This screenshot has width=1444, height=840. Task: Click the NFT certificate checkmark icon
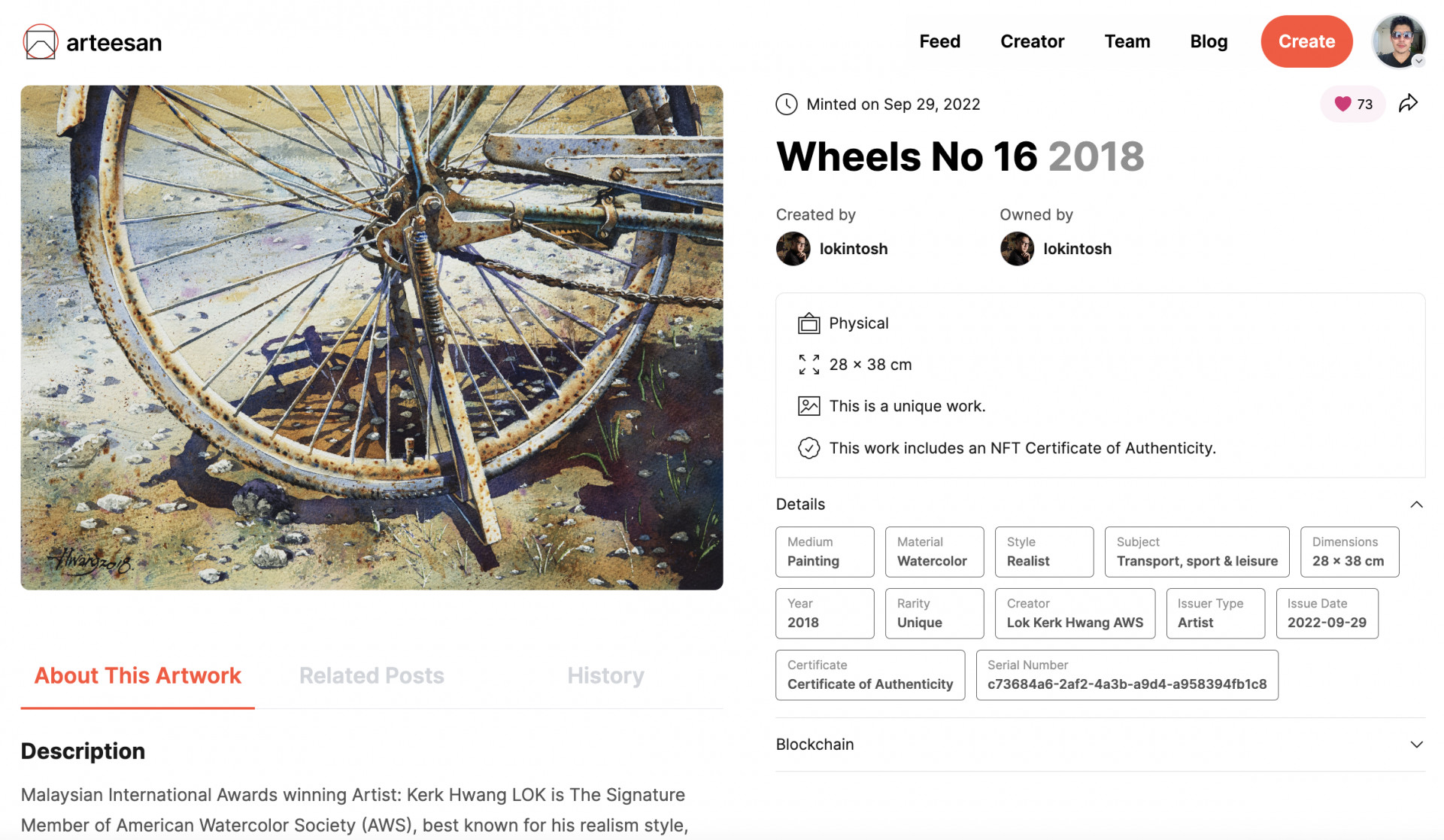(x=808, y=448)
